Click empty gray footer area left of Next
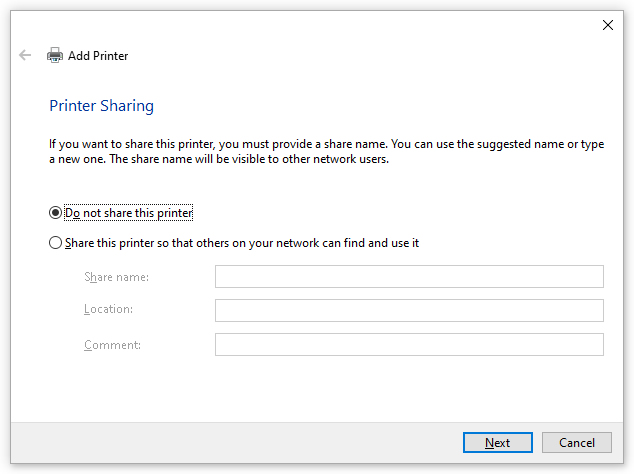This screenshot has width=634, height=474. [x=235, y=442]
